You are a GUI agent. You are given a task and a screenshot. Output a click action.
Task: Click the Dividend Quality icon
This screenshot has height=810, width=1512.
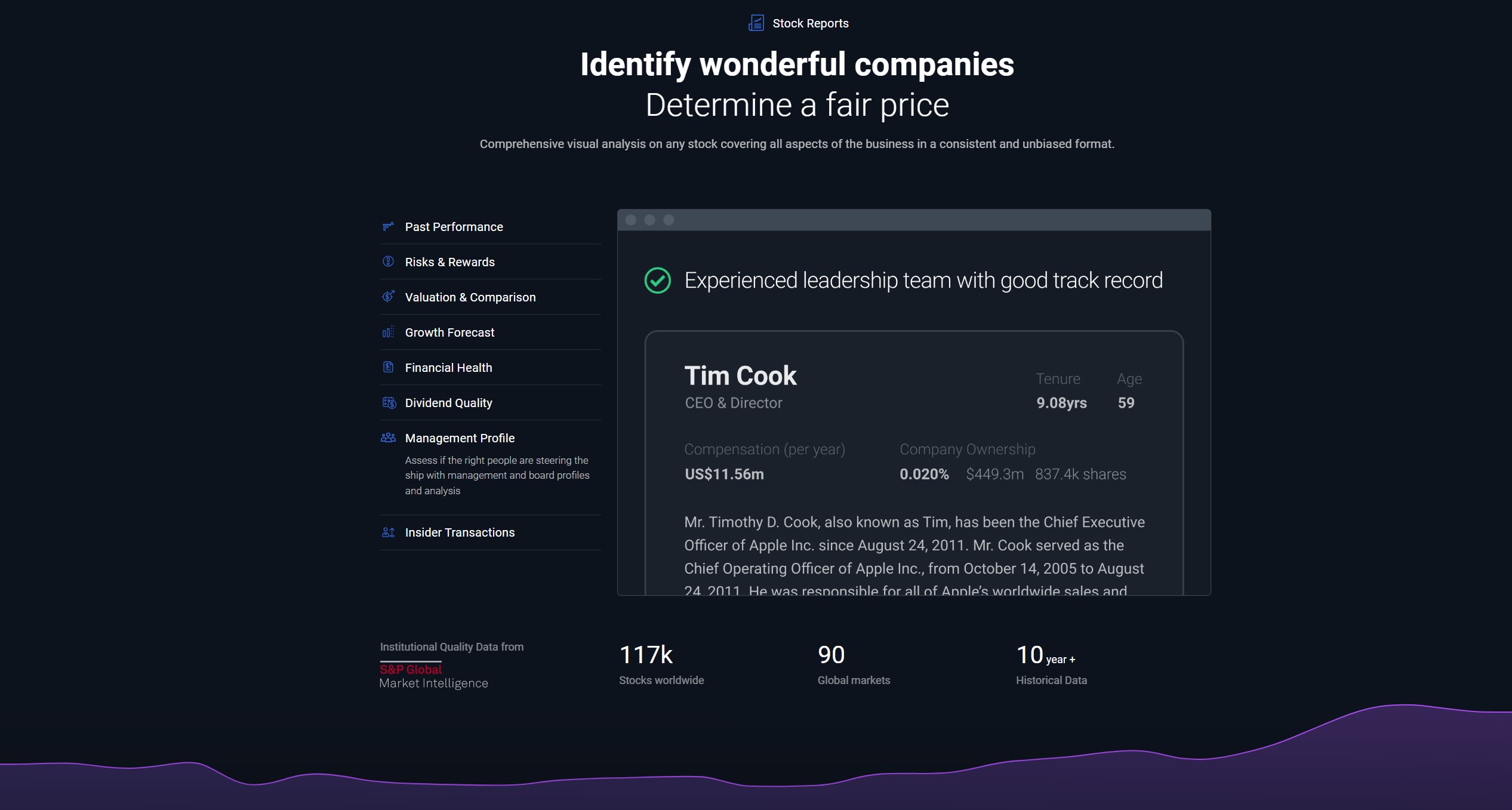(389, 403)
